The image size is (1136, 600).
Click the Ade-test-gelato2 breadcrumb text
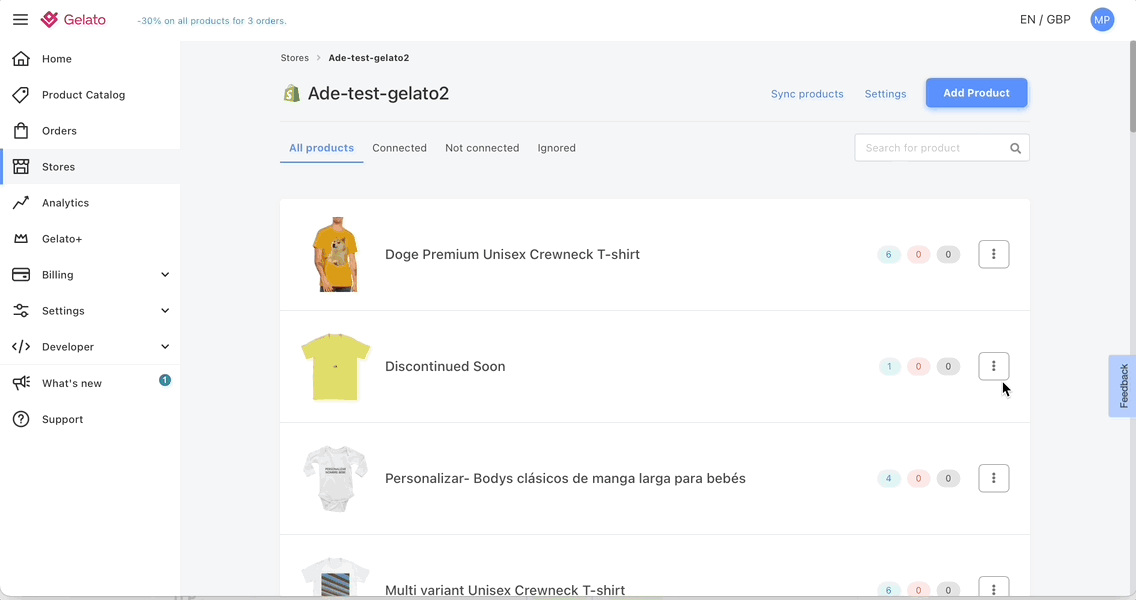[369, 58]
